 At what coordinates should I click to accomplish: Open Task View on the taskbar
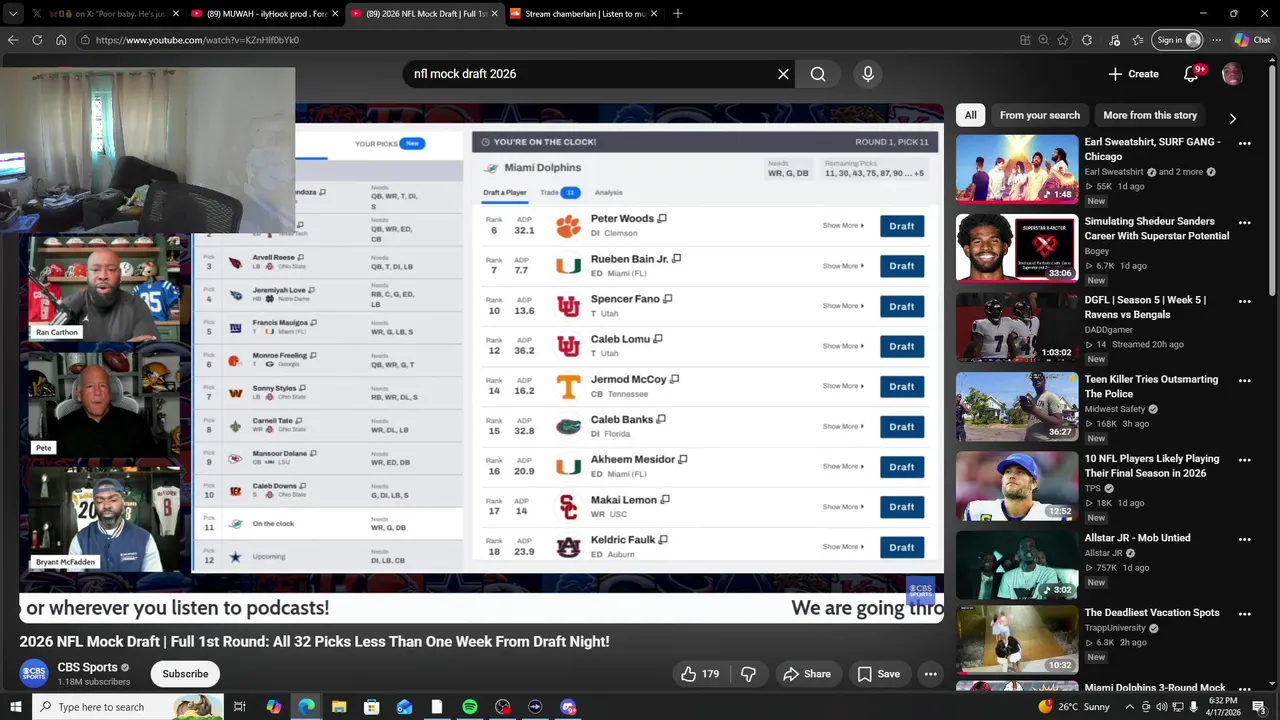point(240,707)
